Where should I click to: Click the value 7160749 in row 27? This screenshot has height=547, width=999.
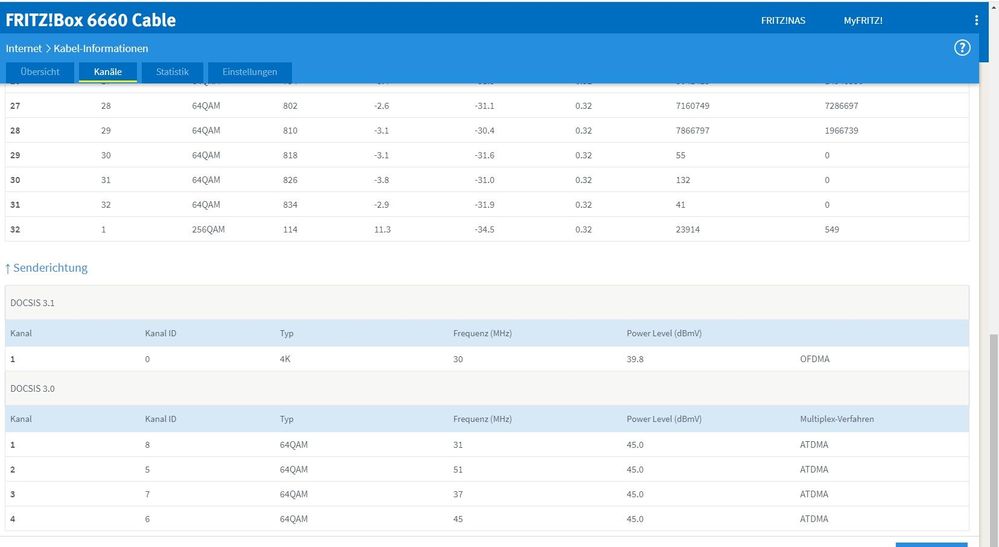coord(693,106)
